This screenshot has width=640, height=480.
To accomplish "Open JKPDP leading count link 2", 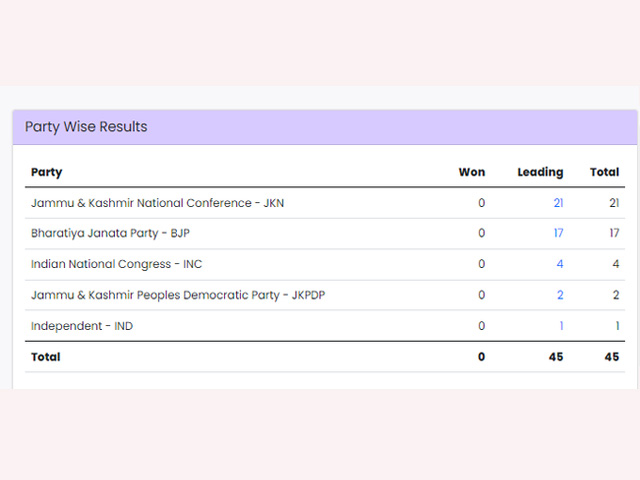I will [560, 295].
